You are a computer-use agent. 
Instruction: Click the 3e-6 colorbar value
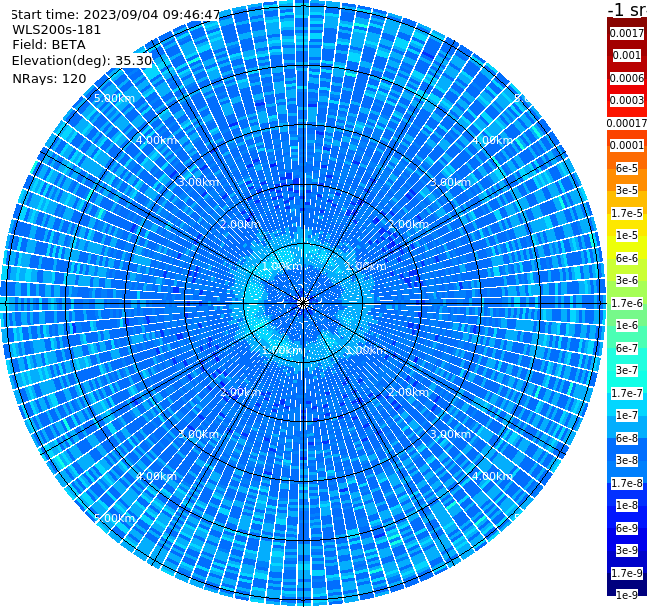tap(627, 280)
